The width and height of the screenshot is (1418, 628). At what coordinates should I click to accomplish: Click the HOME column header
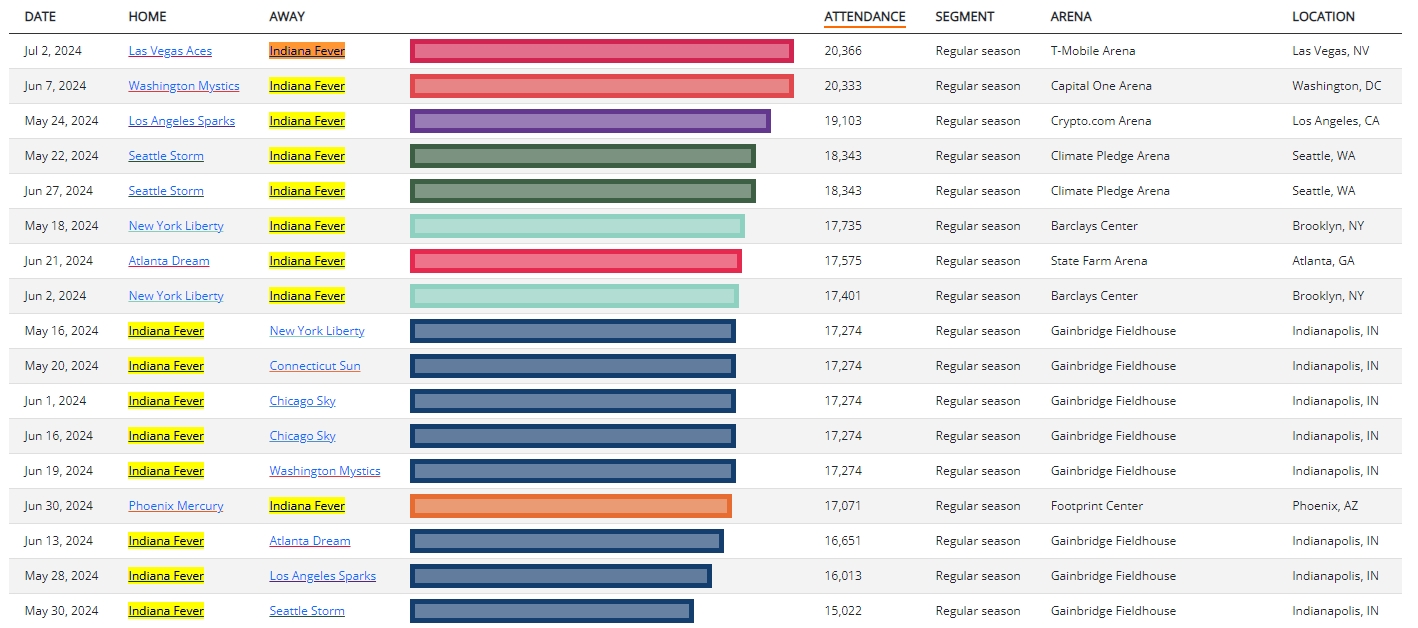(148, 17)
